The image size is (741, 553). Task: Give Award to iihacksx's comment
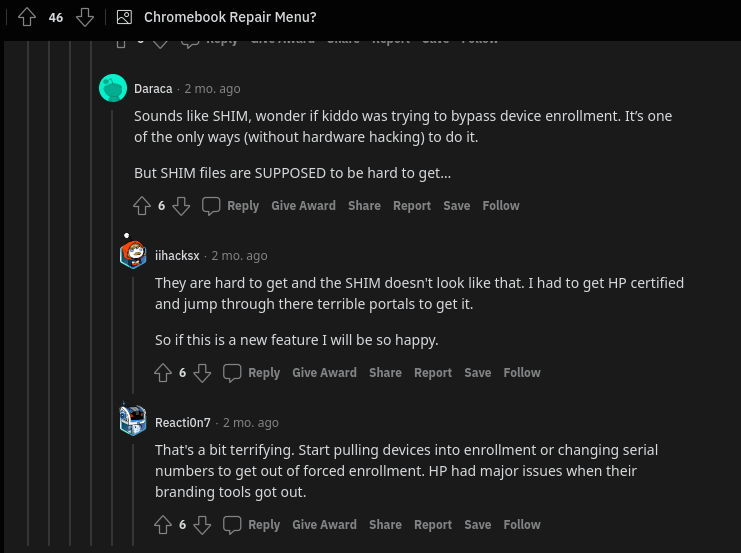(x=324, y=373)
